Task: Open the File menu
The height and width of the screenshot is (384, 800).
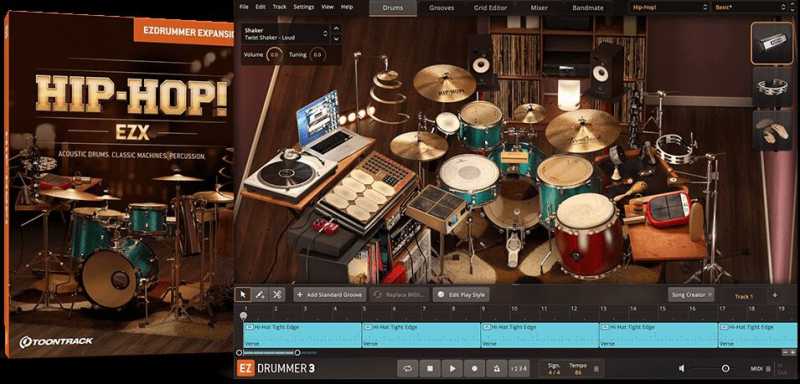Action: click(x=243, y=7)
